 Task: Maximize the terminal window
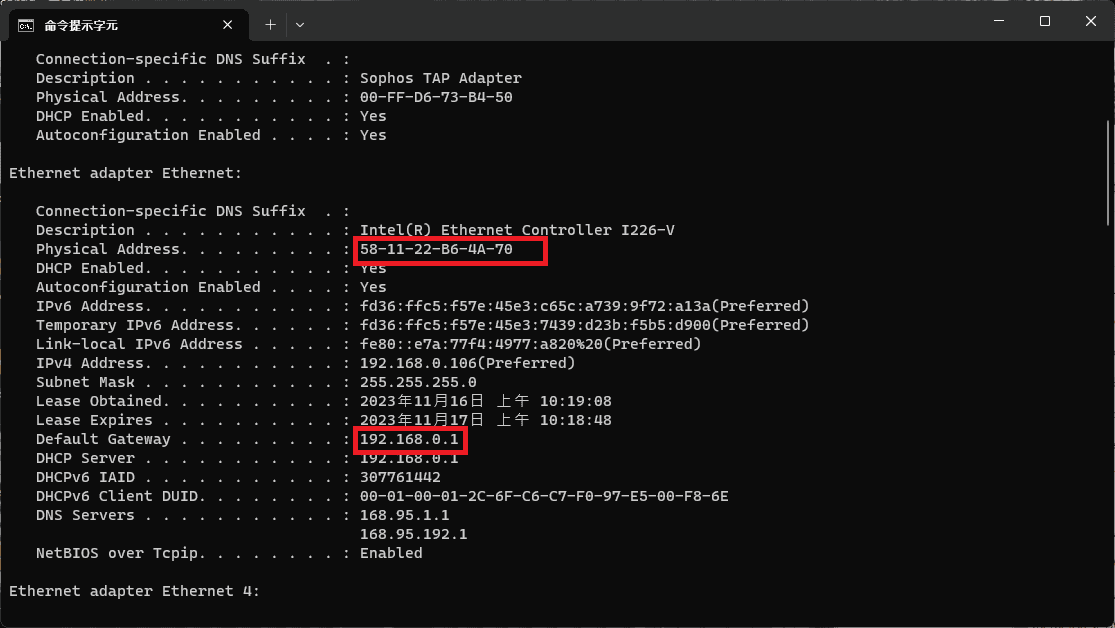coord(1045,21)
